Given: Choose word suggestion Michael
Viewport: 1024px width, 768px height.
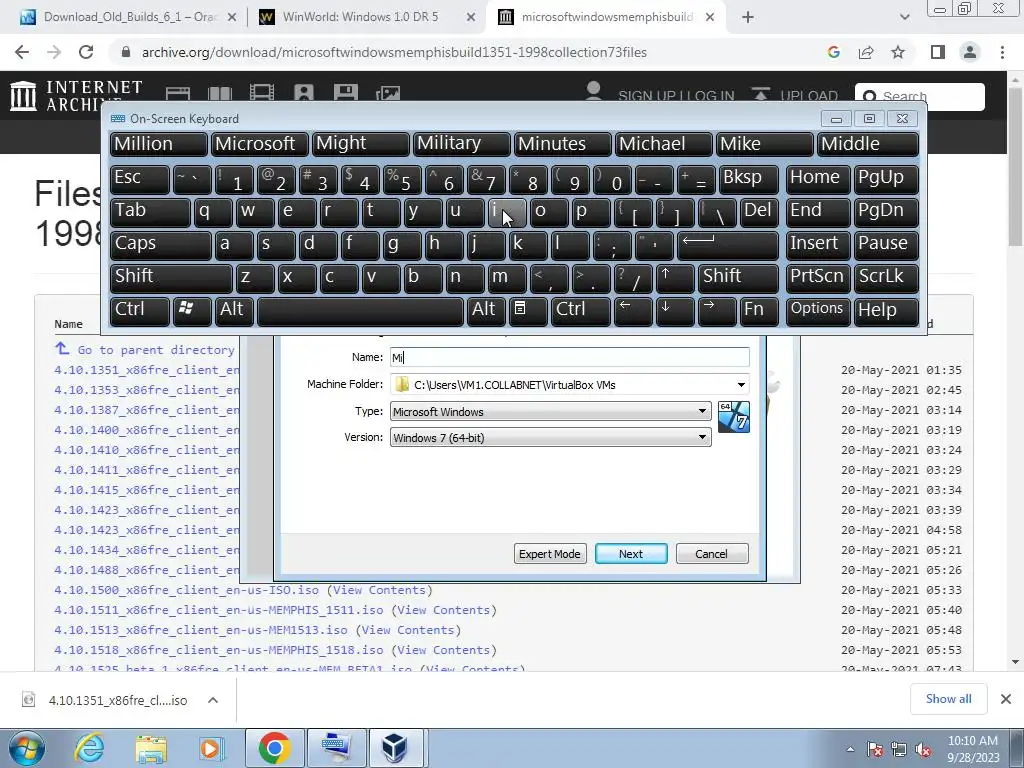Looking at the screenshot, I should pyautogui.click(x=663, y=144).
